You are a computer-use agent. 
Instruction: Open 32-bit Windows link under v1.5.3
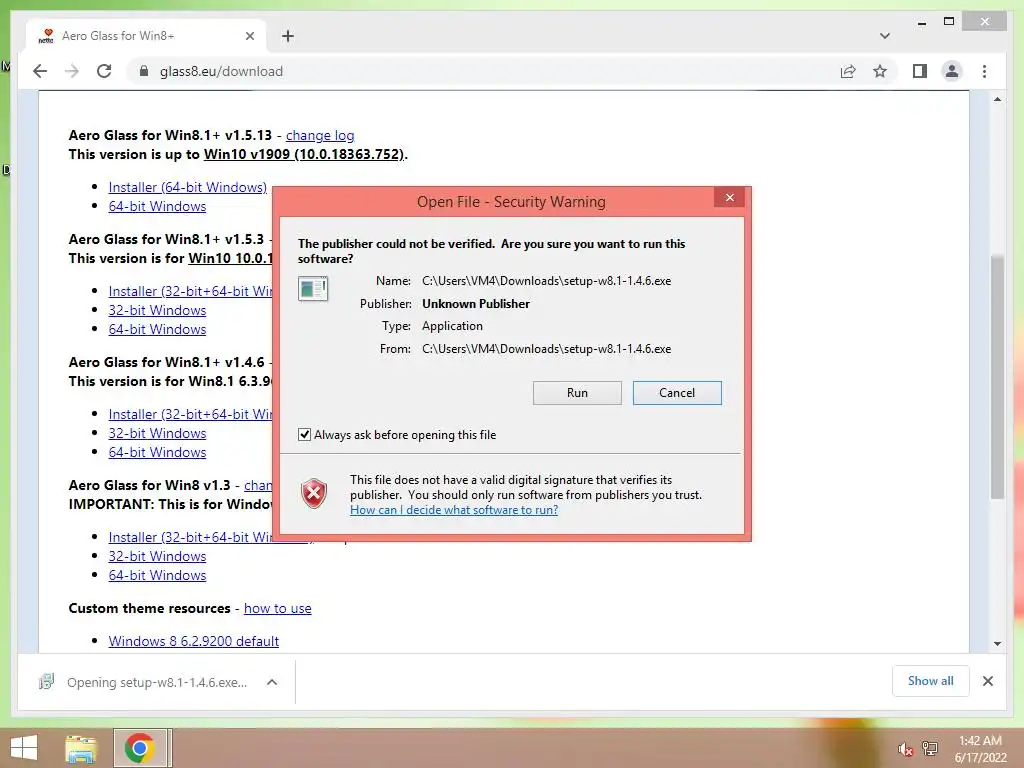click(x=157, y=310)
